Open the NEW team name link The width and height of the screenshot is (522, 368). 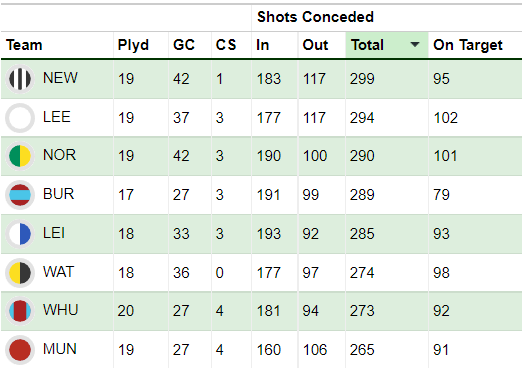click(x=60, y=78)
